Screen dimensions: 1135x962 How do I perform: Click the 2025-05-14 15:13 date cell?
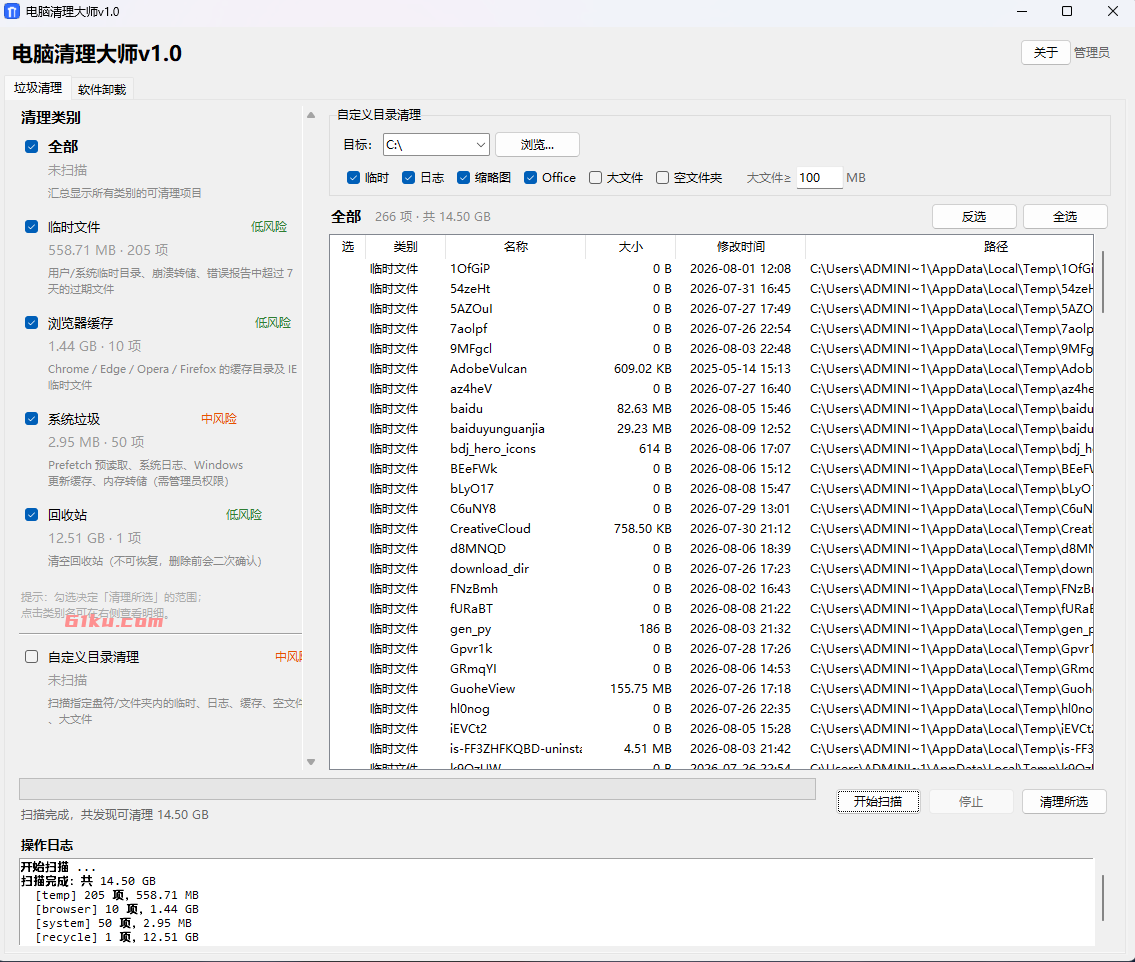[740, 368]
